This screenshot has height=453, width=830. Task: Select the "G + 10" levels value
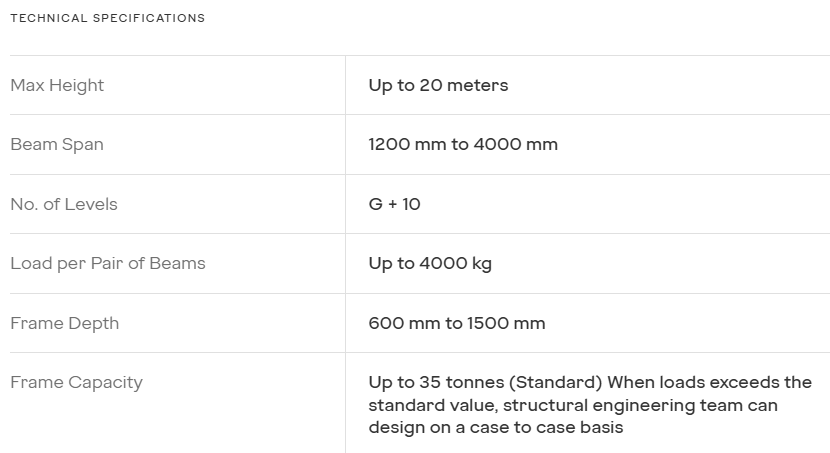click(x=394, y=204)
